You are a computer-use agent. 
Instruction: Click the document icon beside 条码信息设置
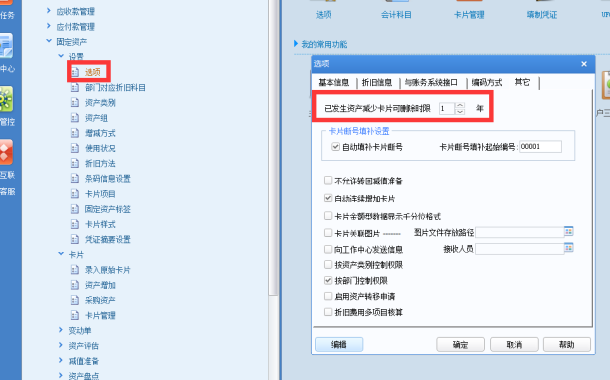pos(75,179)
